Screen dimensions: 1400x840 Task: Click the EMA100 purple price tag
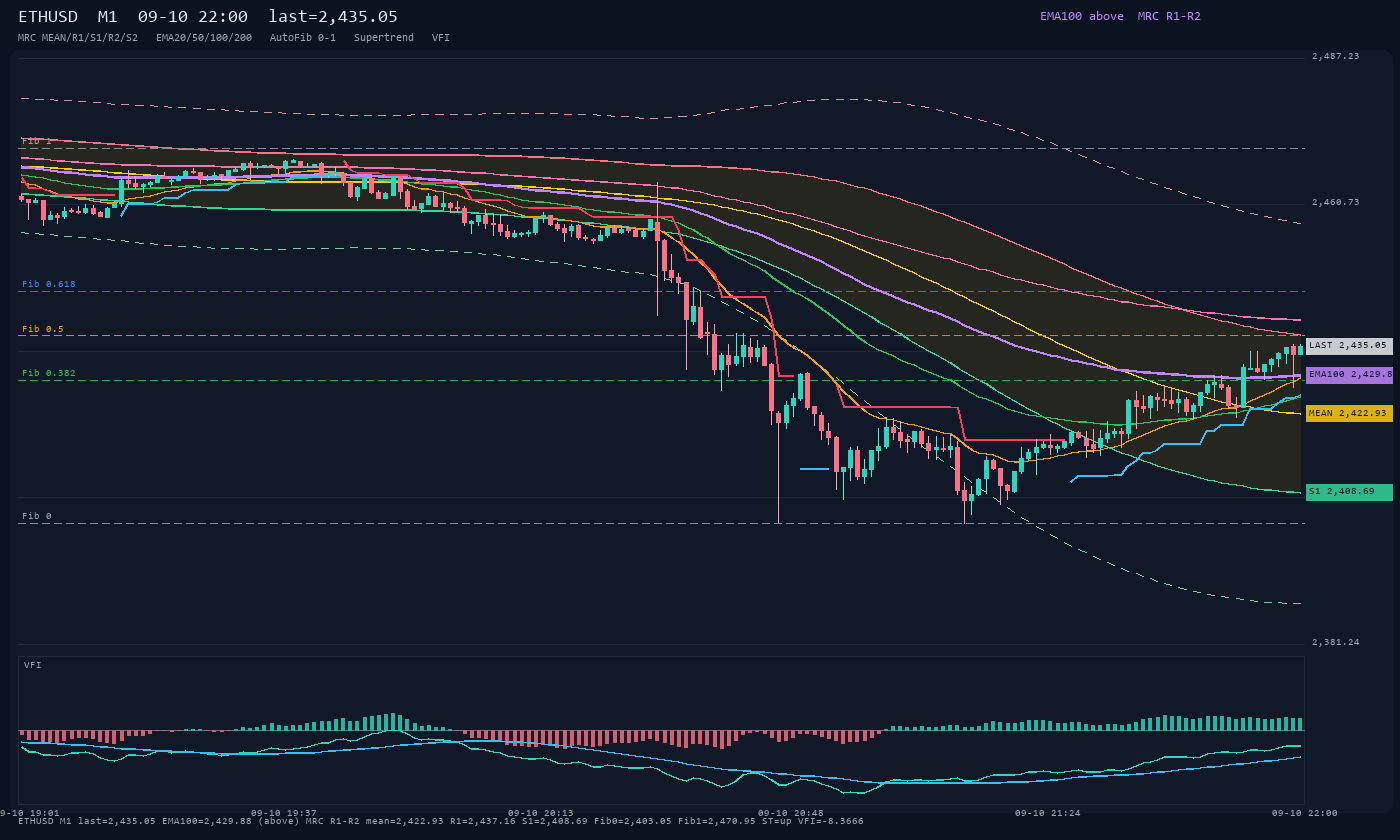(x=1349, y=375)
